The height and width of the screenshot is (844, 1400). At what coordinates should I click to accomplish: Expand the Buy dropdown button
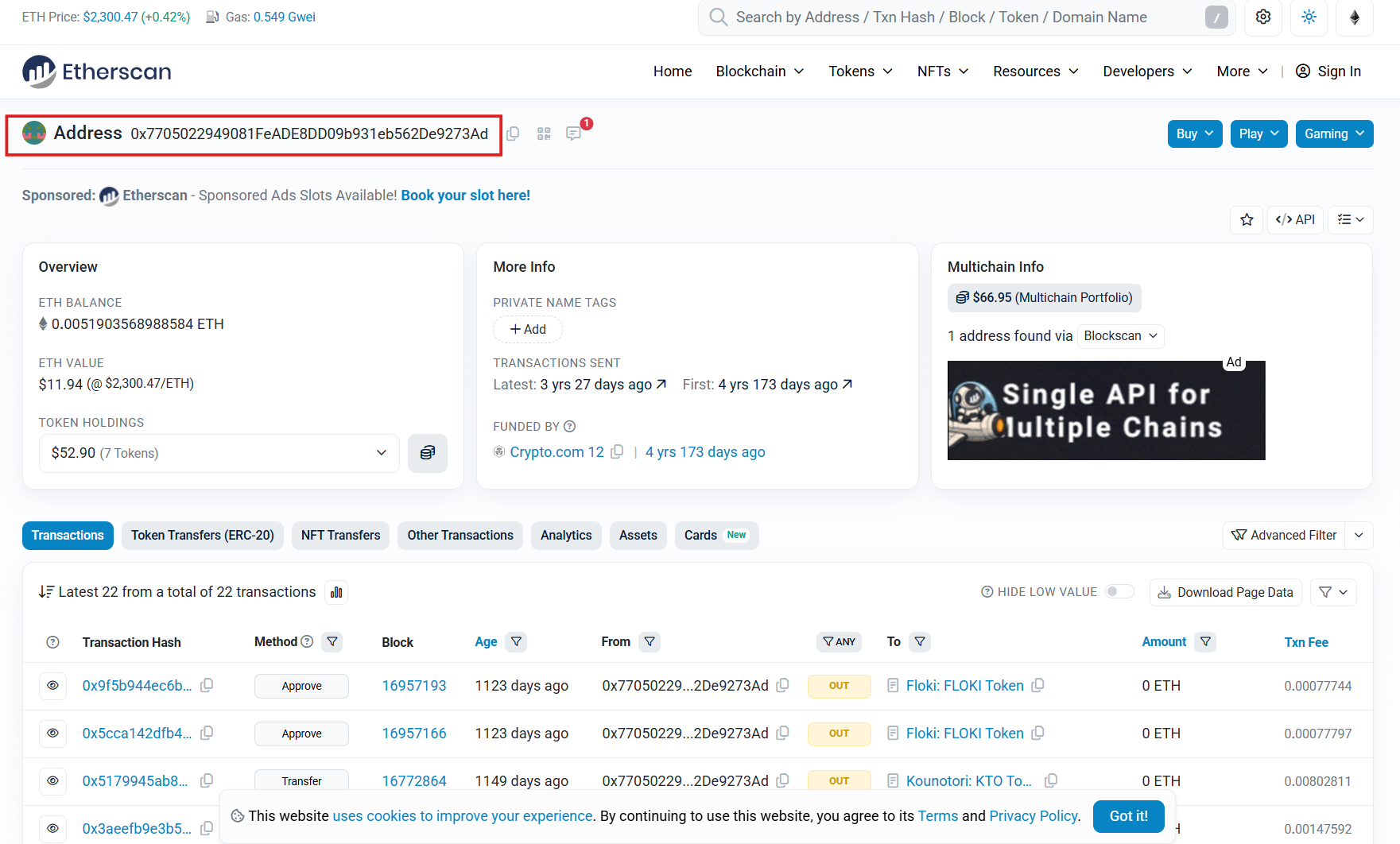pyautogui.click(x=1195, y=134)
